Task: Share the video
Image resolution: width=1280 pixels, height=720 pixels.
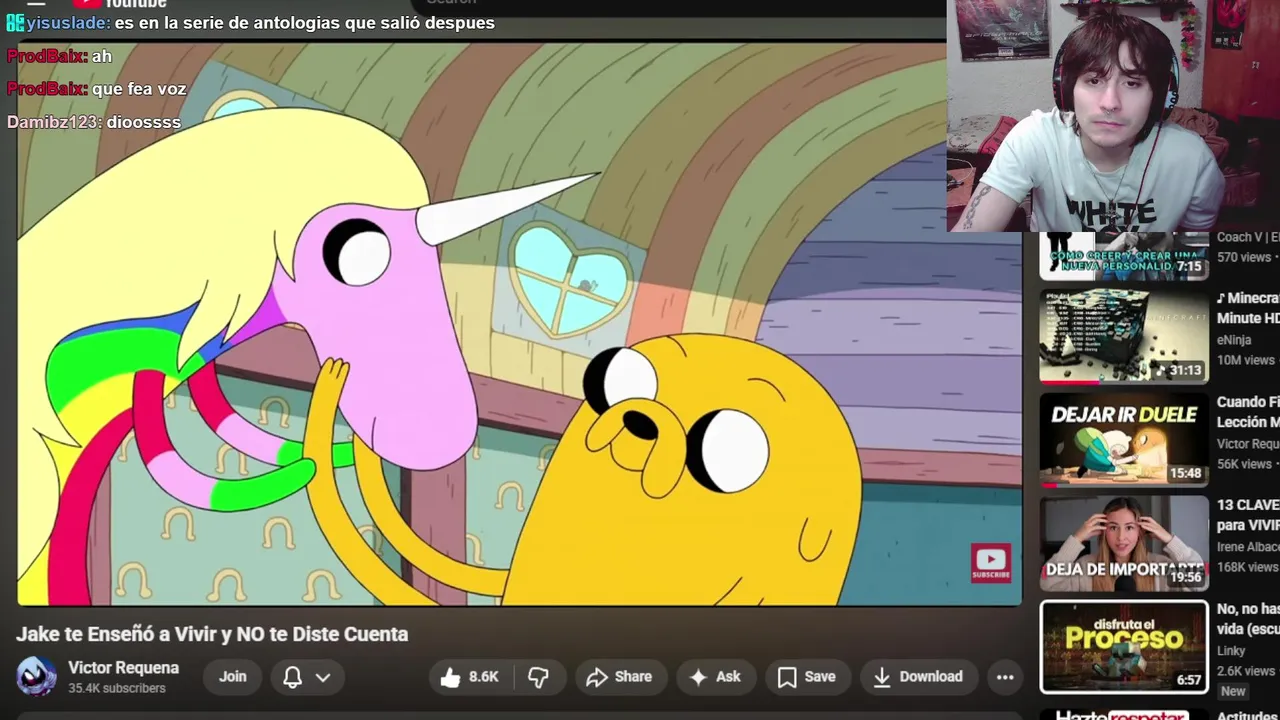Action: coord(619,677)
